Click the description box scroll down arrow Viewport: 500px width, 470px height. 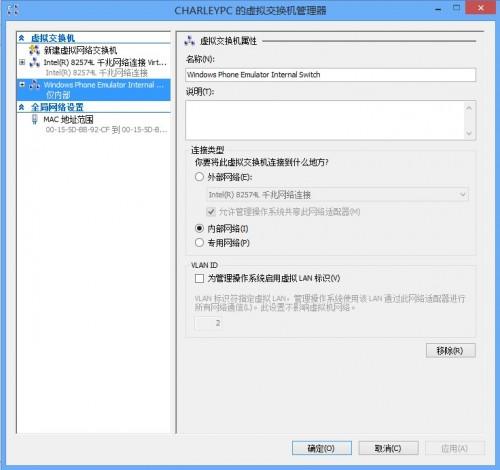tap(469, 133)
